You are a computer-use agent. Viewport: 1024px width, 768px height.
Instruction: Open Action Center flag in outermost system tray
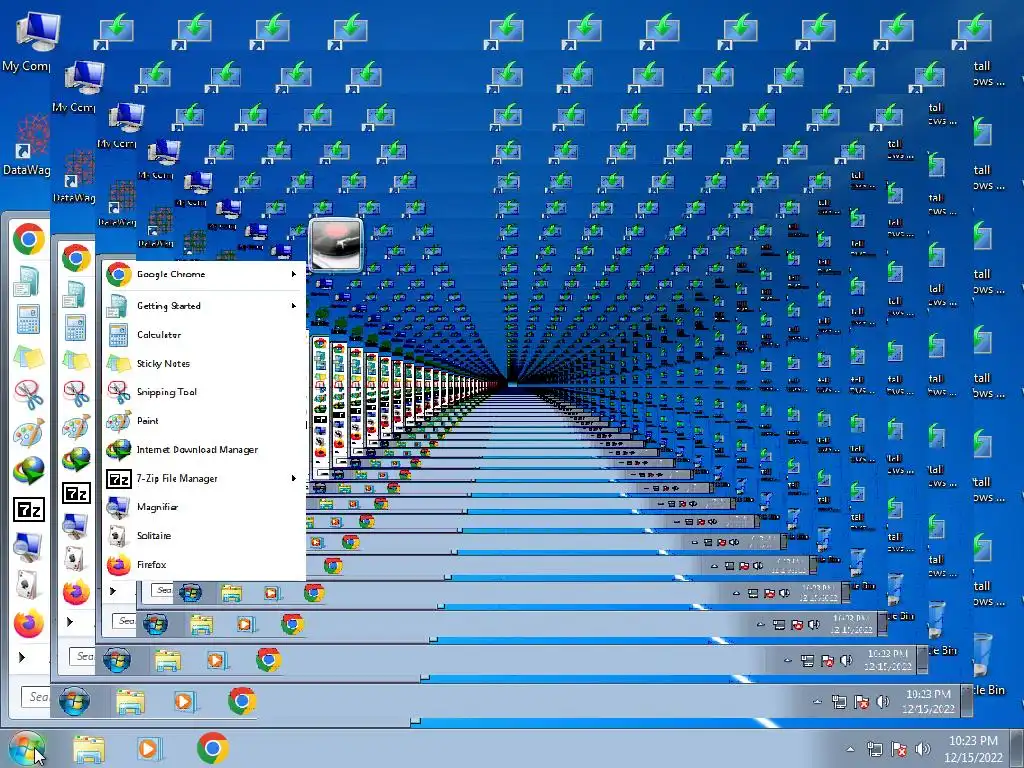(x=899, y=750)
